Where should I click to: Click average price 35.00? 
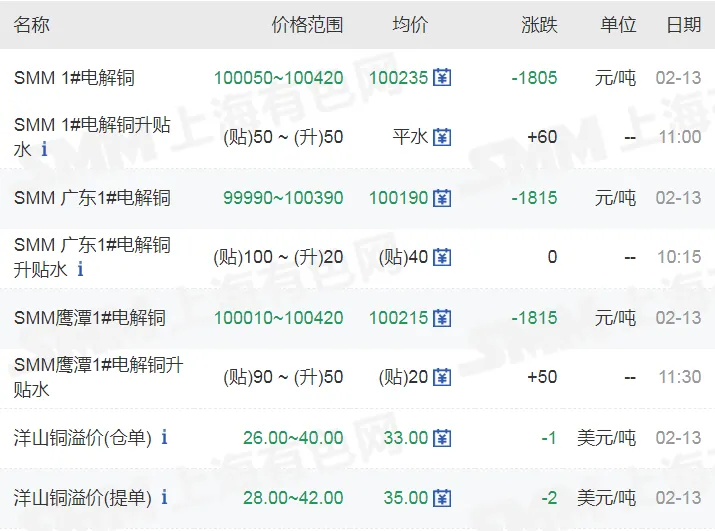(x=406, y=498)
